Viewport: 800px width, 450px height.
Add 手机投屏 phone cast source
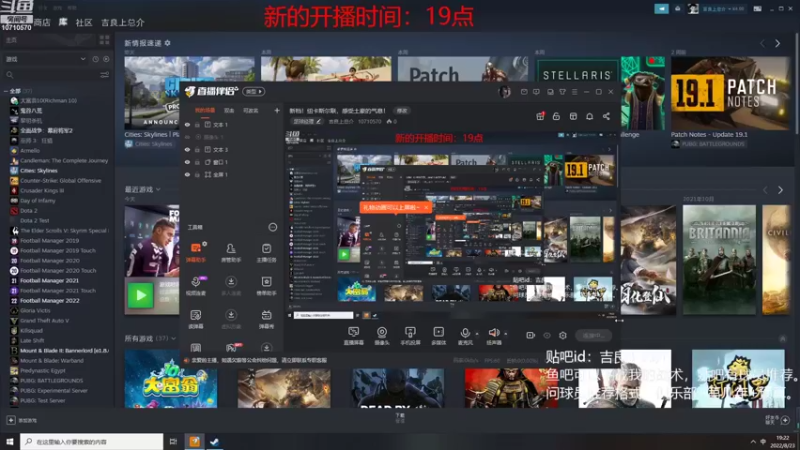(x=410, y=336)
